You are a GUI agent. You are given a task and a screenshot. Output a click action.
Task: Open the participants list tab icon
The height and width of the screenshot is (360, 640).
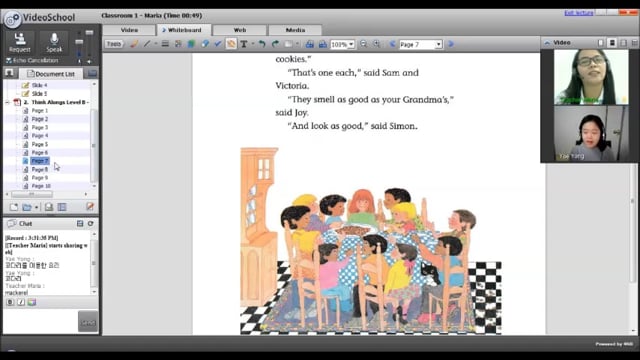[x=9, y=73]
